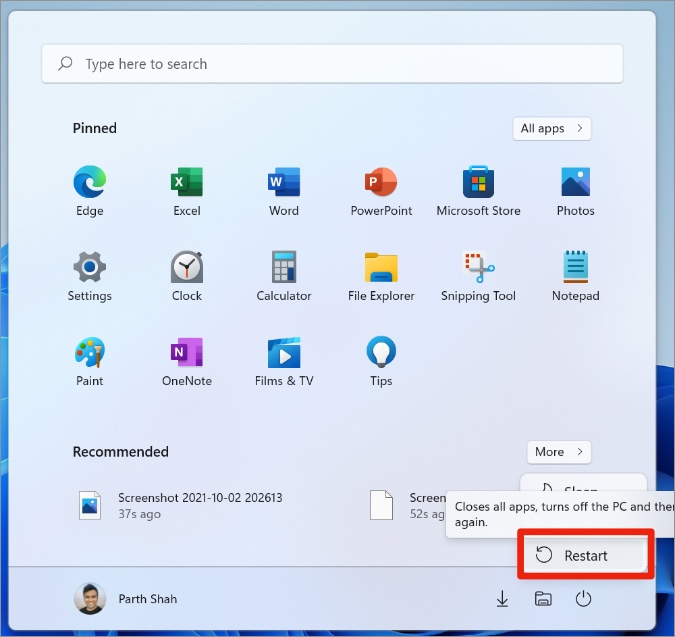Choose Sleep in the power menu
Screen dimensions: 675x637
tap(583, 484)
